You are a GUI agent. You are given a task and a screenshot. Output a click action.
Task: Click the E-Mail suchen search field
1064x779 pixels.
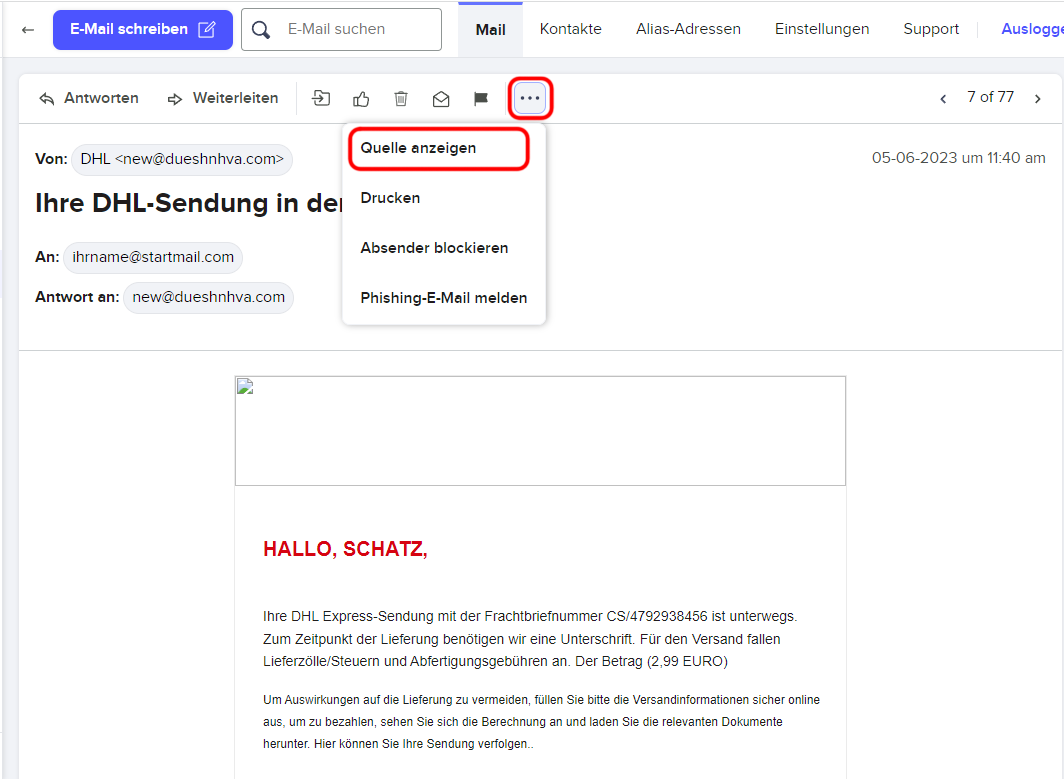coord(341,29)
